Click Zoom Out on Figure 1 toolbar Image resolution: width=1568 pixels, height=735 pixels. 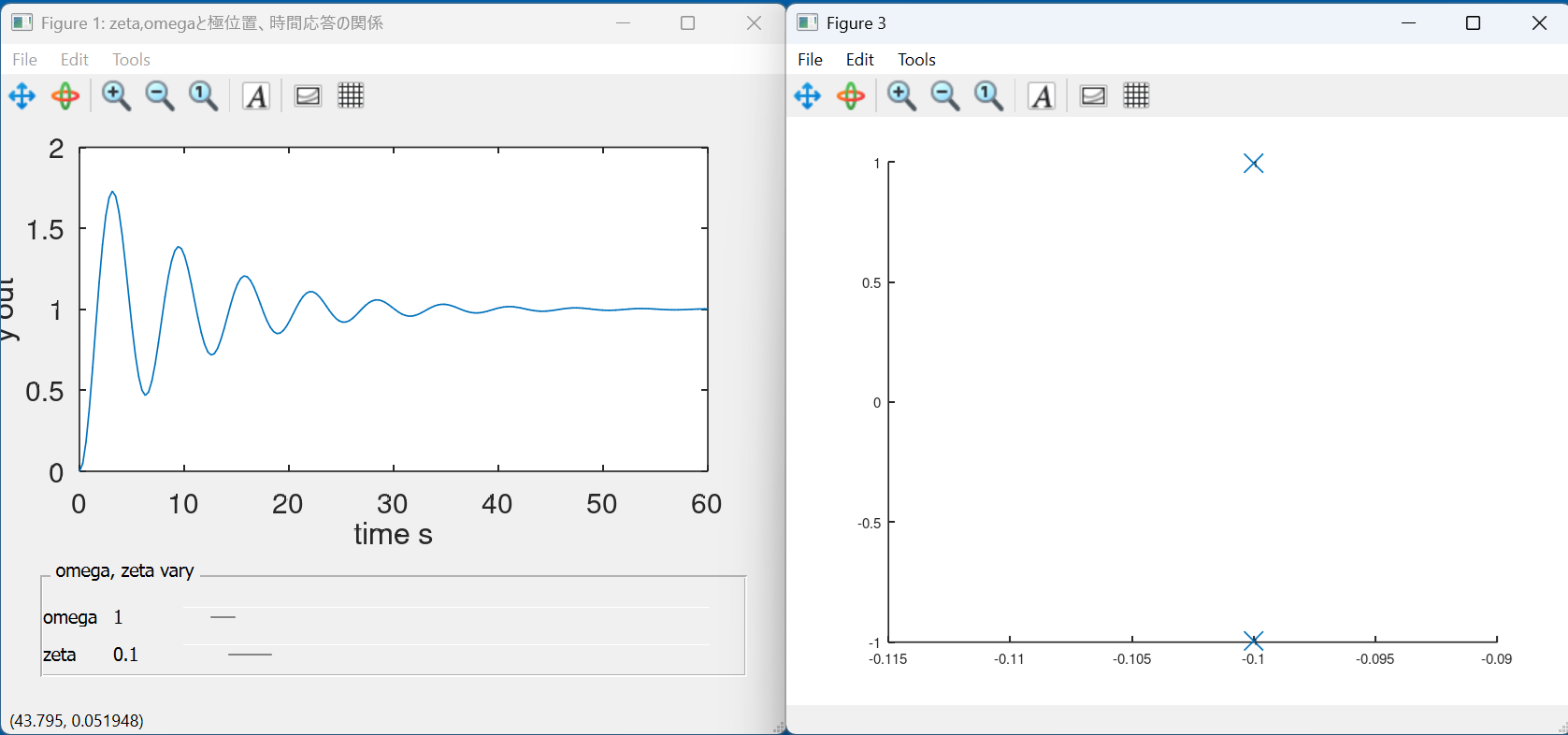point(160,96)
